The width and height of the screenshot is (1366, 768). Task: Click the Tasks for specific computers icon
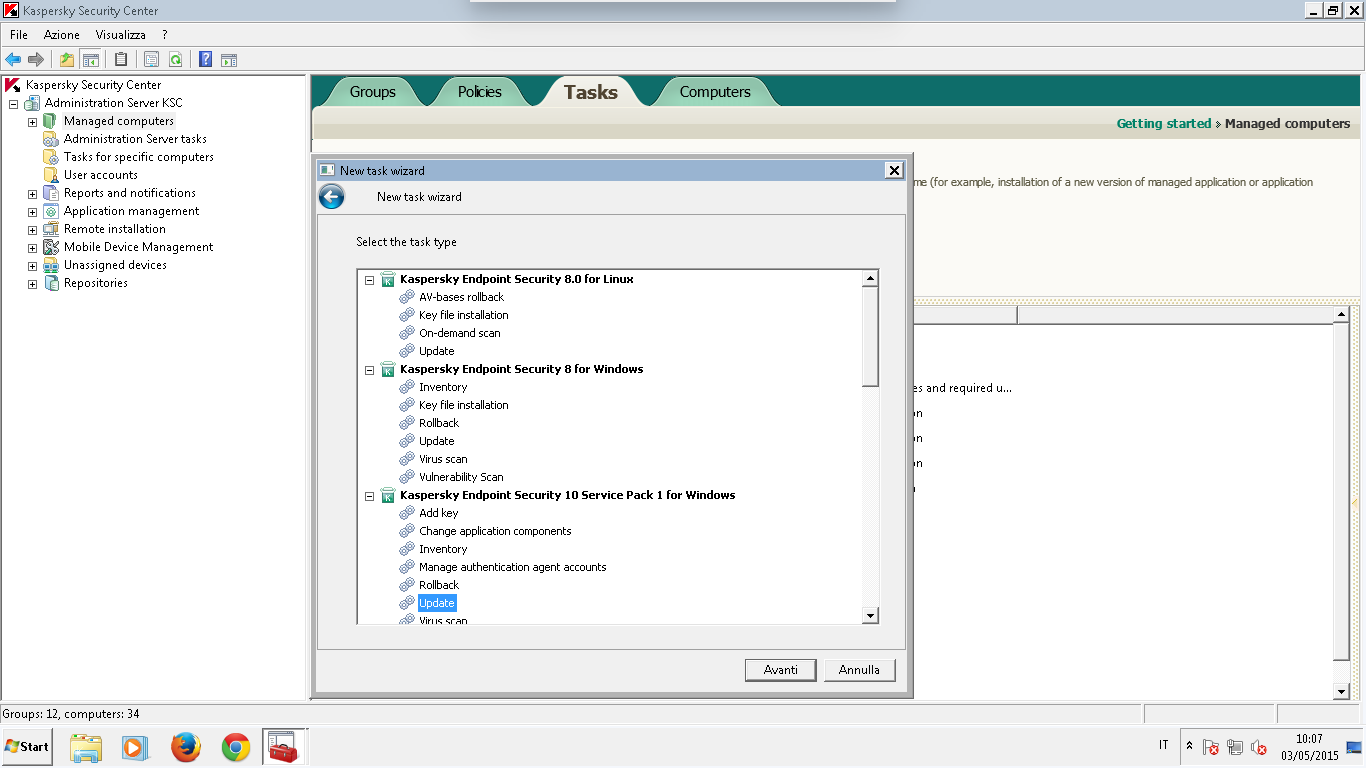coord(51,157)
